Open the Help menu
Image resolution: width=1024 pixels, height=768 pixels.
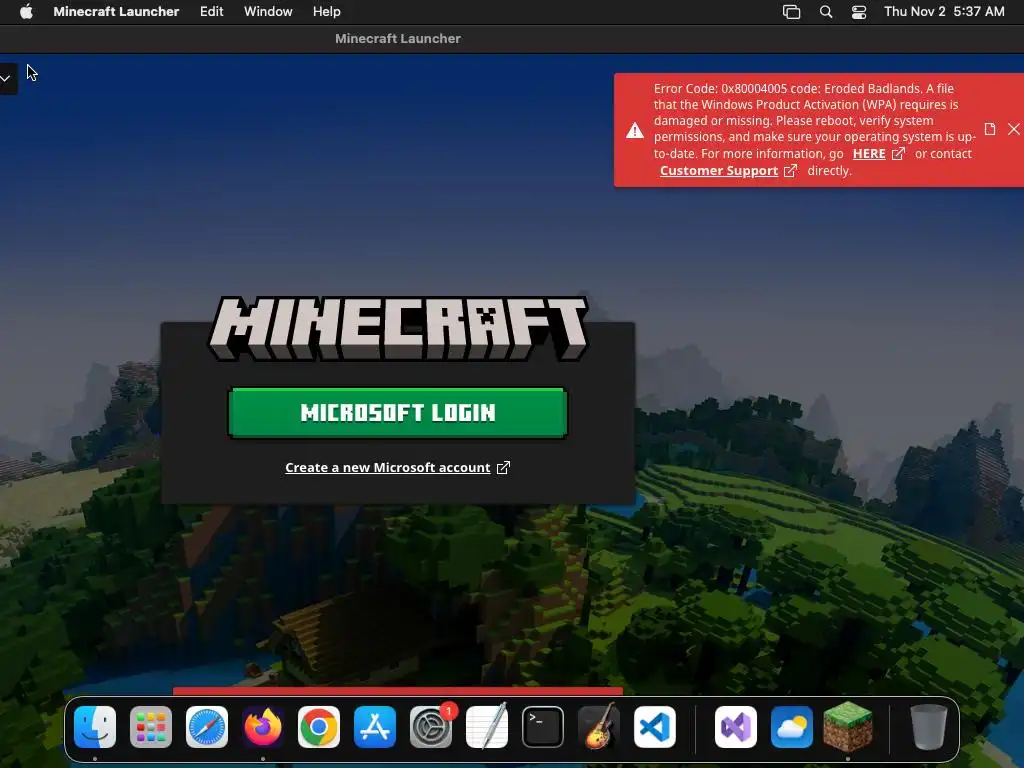tap(327, 12)
